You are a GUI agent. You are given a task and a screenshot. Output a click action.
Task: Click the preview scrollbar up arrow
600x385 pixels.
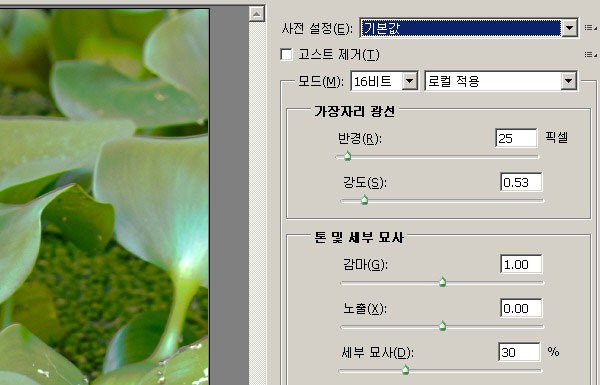[256, 15]
